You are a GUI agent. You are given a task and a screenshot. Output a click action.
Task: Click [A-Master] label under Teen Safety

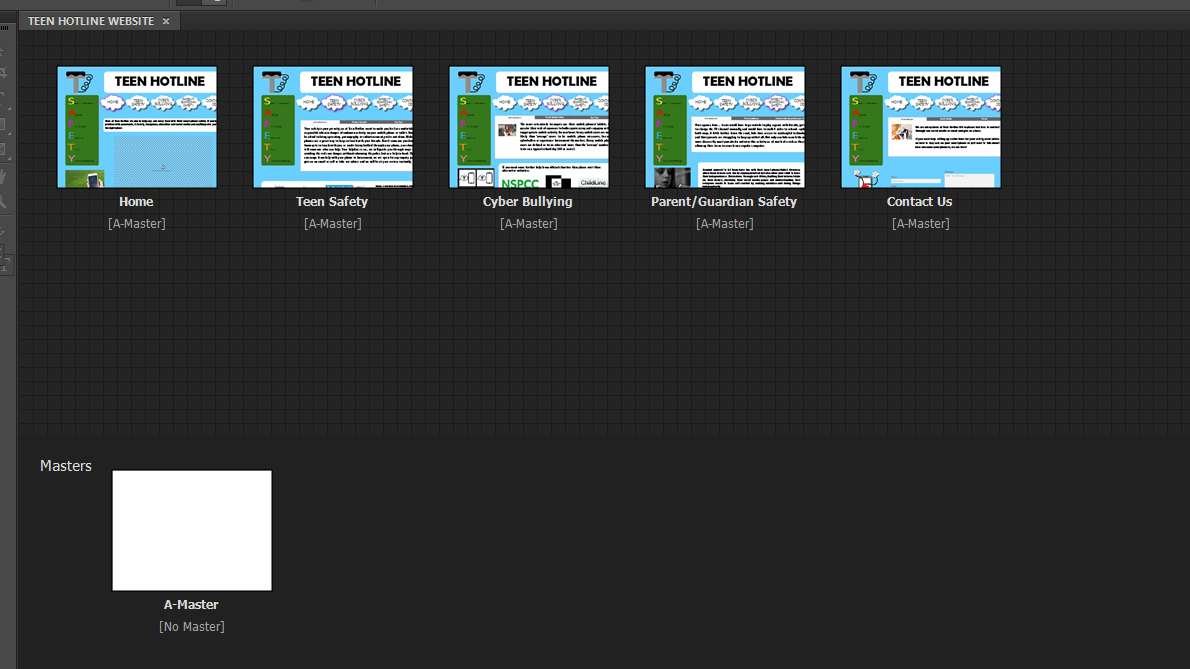click(333, 224)
